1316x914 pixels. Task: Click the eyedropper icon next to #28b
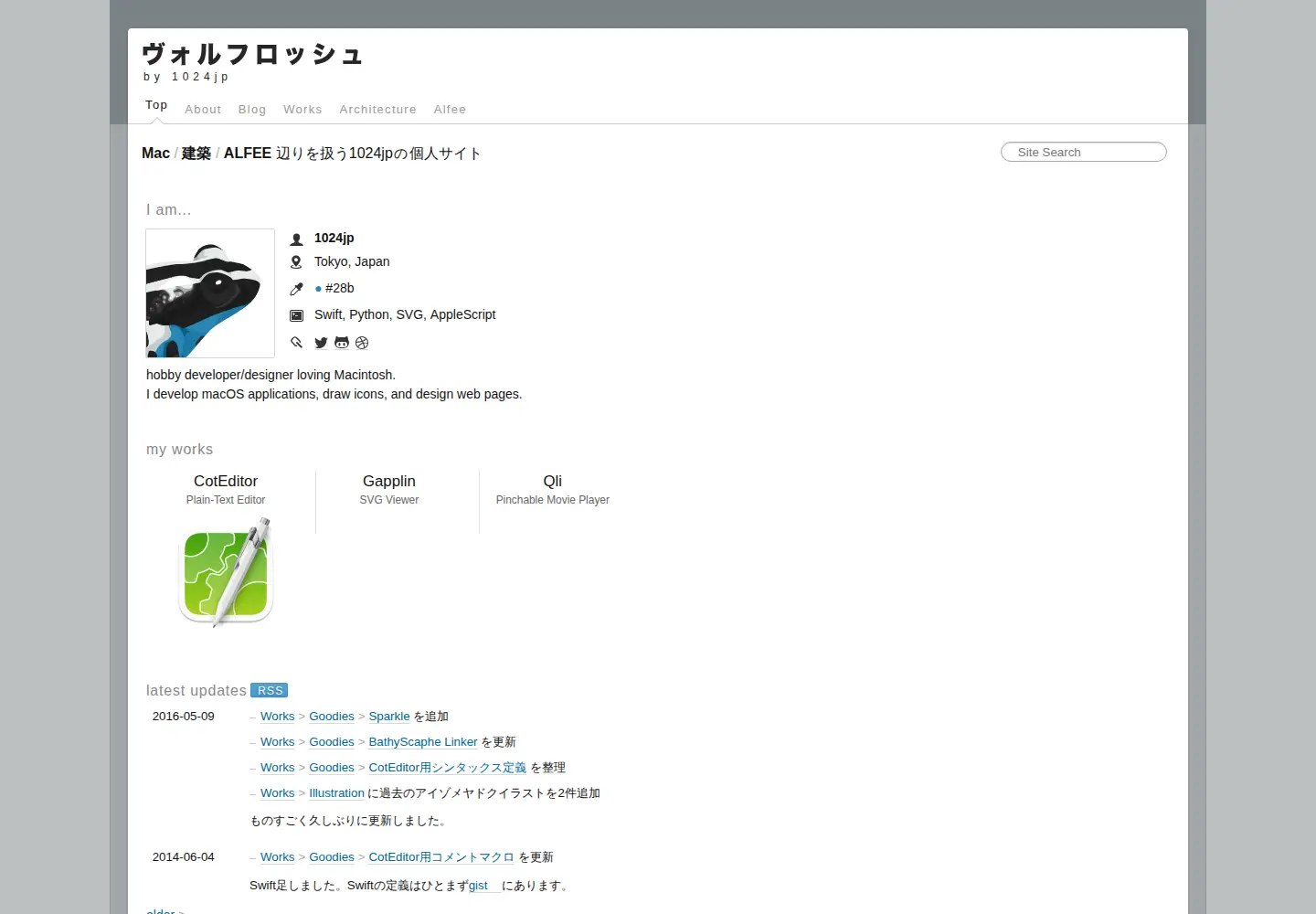(x=296, y=289)
